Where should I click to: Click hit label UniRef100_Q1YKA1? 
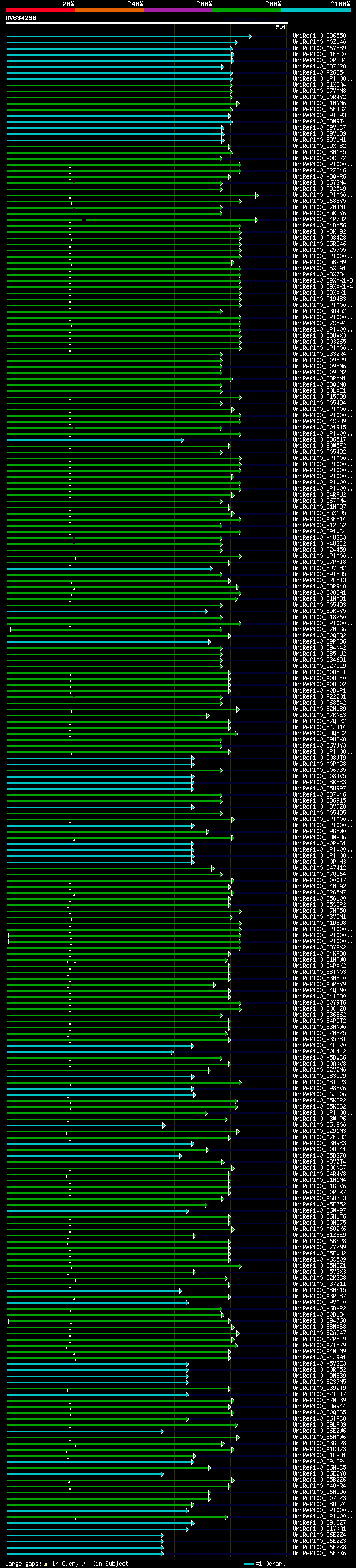pos(319,1530)
